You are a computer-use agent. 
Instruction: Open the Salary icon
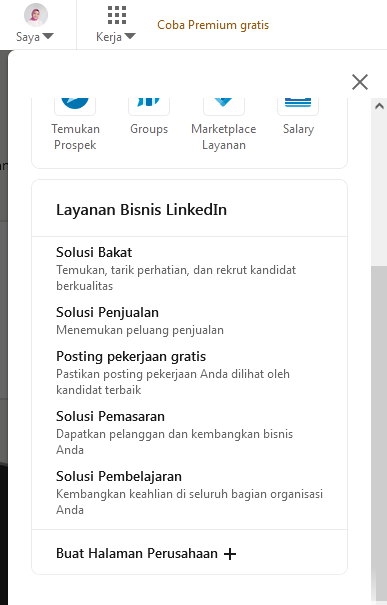coord(298,106)
